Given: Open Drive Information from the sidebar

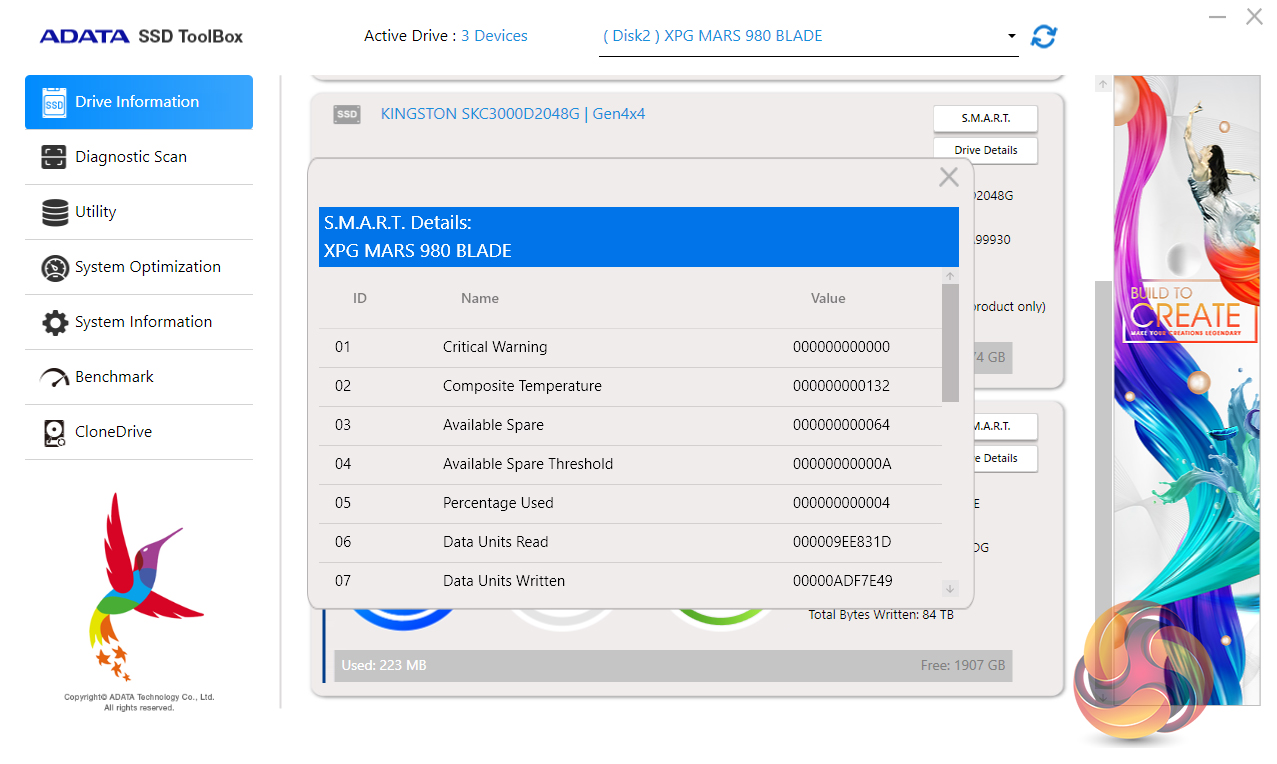Looking at the screenshot, I should click(138, 102).
